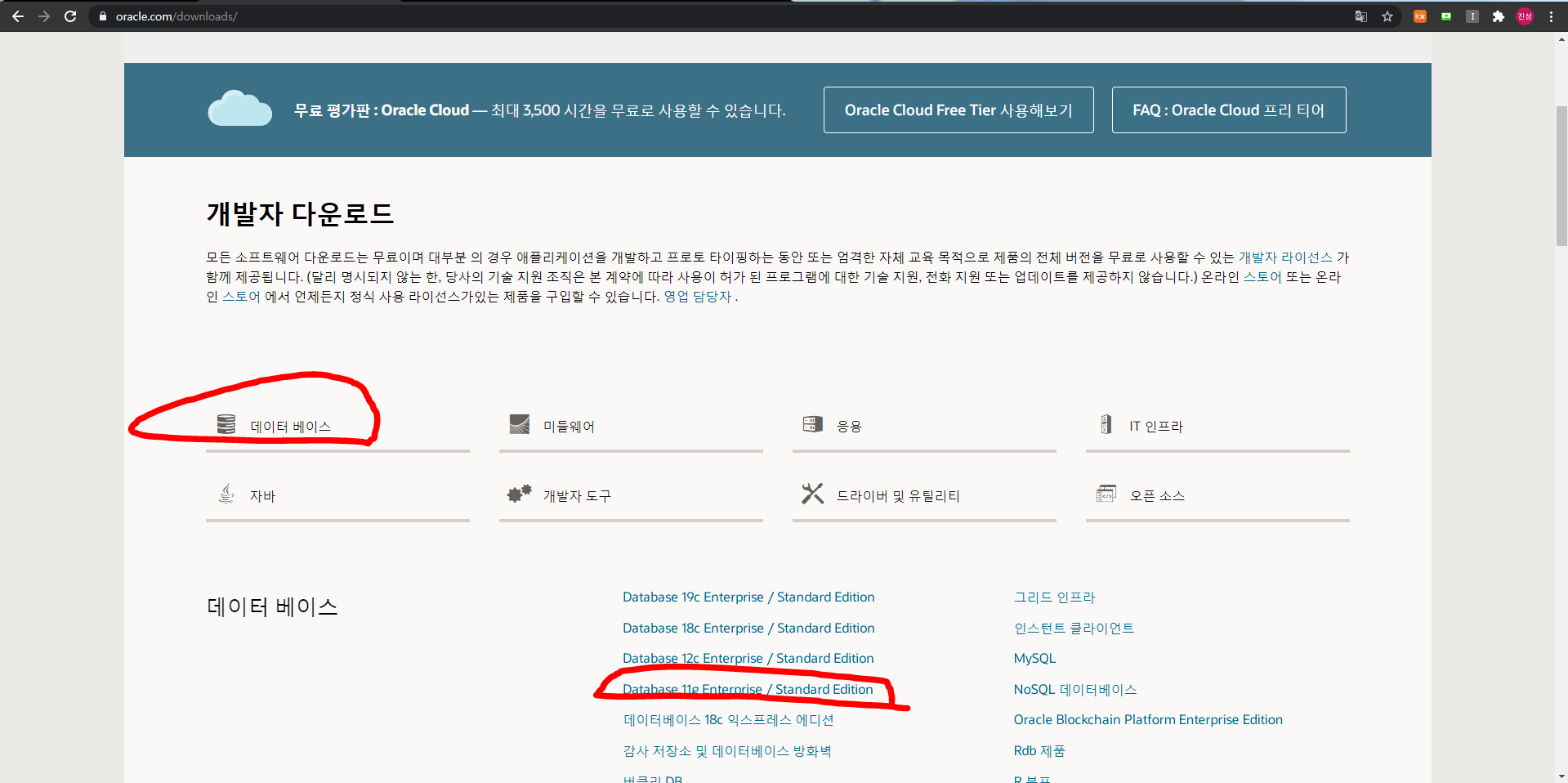Open the extensions puzzle icon

[x=1499, y=16]
